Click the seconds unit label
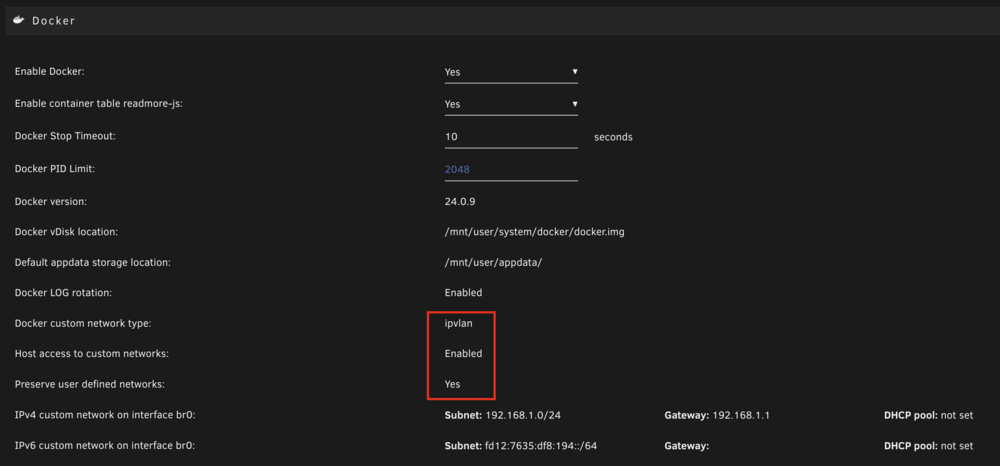The width and height of the screenshot is (1000, 466). point(613,137)
